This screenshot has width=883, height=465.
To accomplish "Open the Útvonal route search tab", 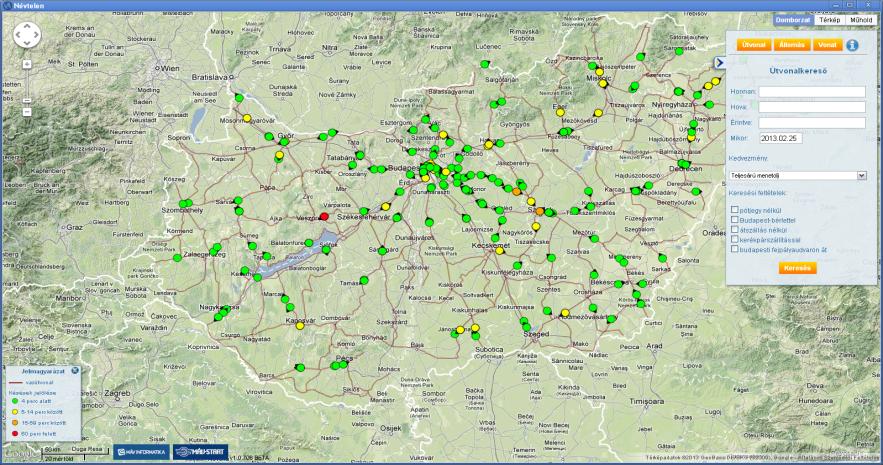I will pyautogui.click(x=753, y=45).
